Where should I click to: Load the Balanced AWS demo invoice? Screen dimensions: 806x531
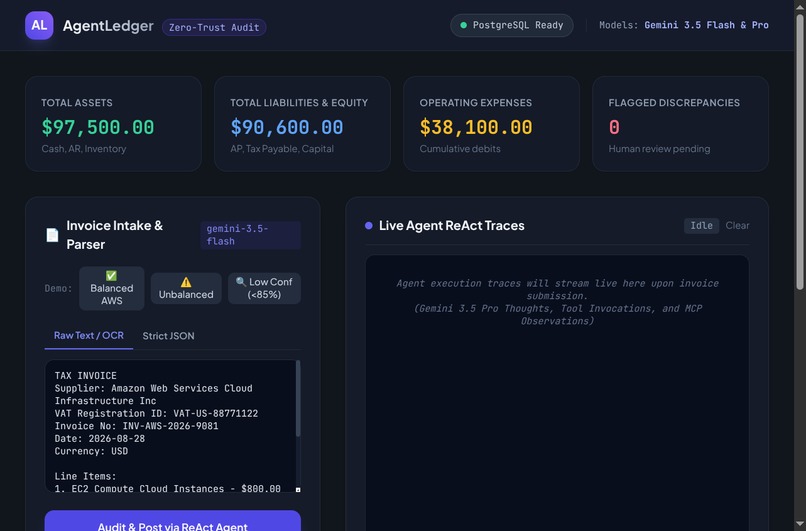(x=112, y=288)
